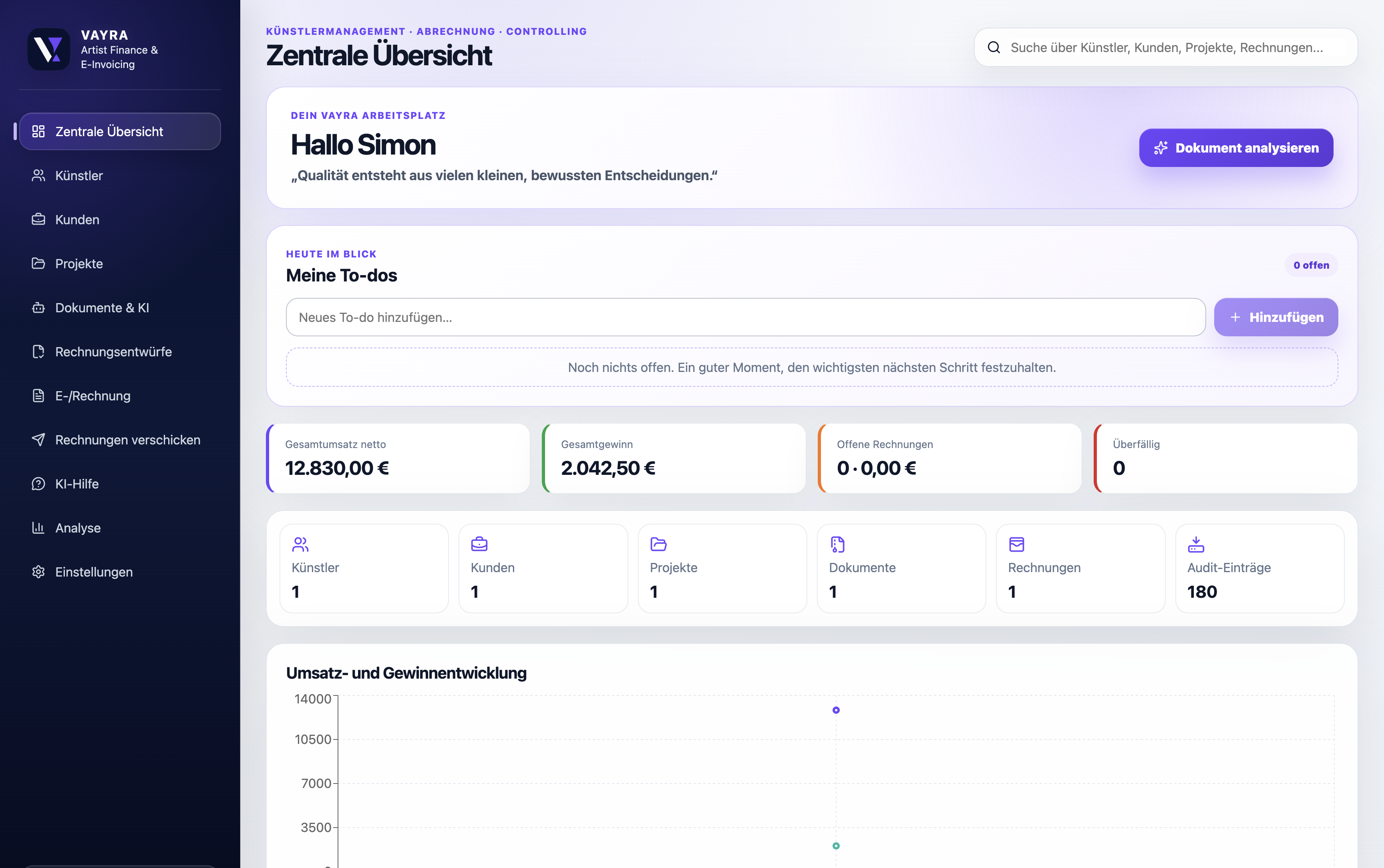Click the Hinzufügen button
The height and width of the screenshot is (868, 1384).
pyautogui.click(x=1275, y=317)
